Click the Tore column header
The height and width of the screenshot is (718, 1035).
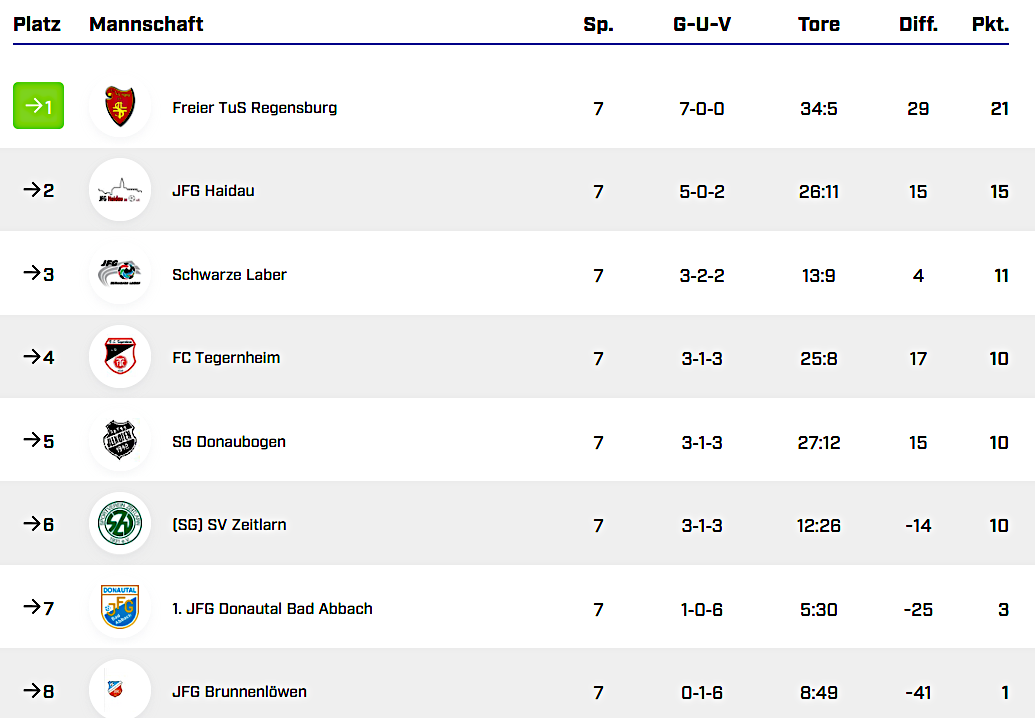pyautogui.click(x=819, y=25)
